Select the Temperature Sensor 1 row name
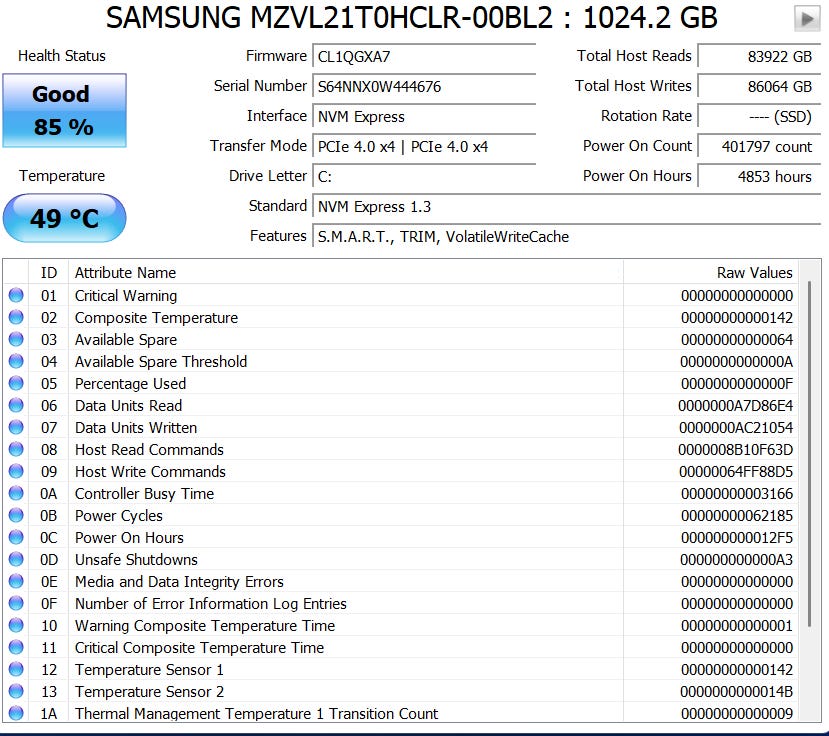The height and width of the screenshot is (736, 829). (149, 669)
